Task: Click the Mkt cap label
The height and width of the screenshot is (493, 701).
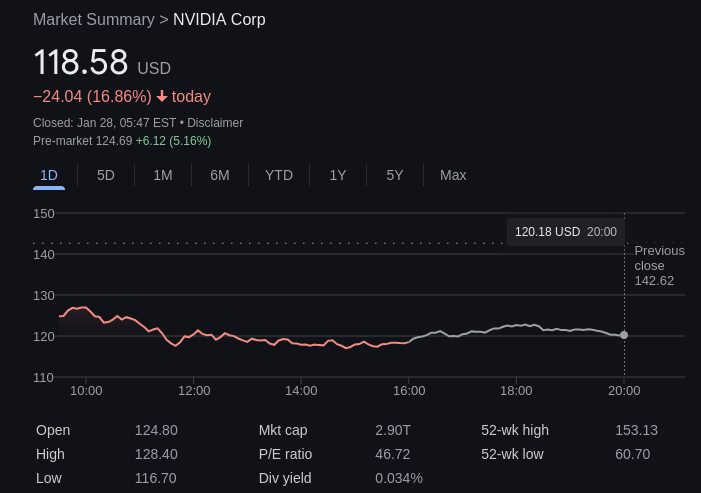Action: coord(283,430)
